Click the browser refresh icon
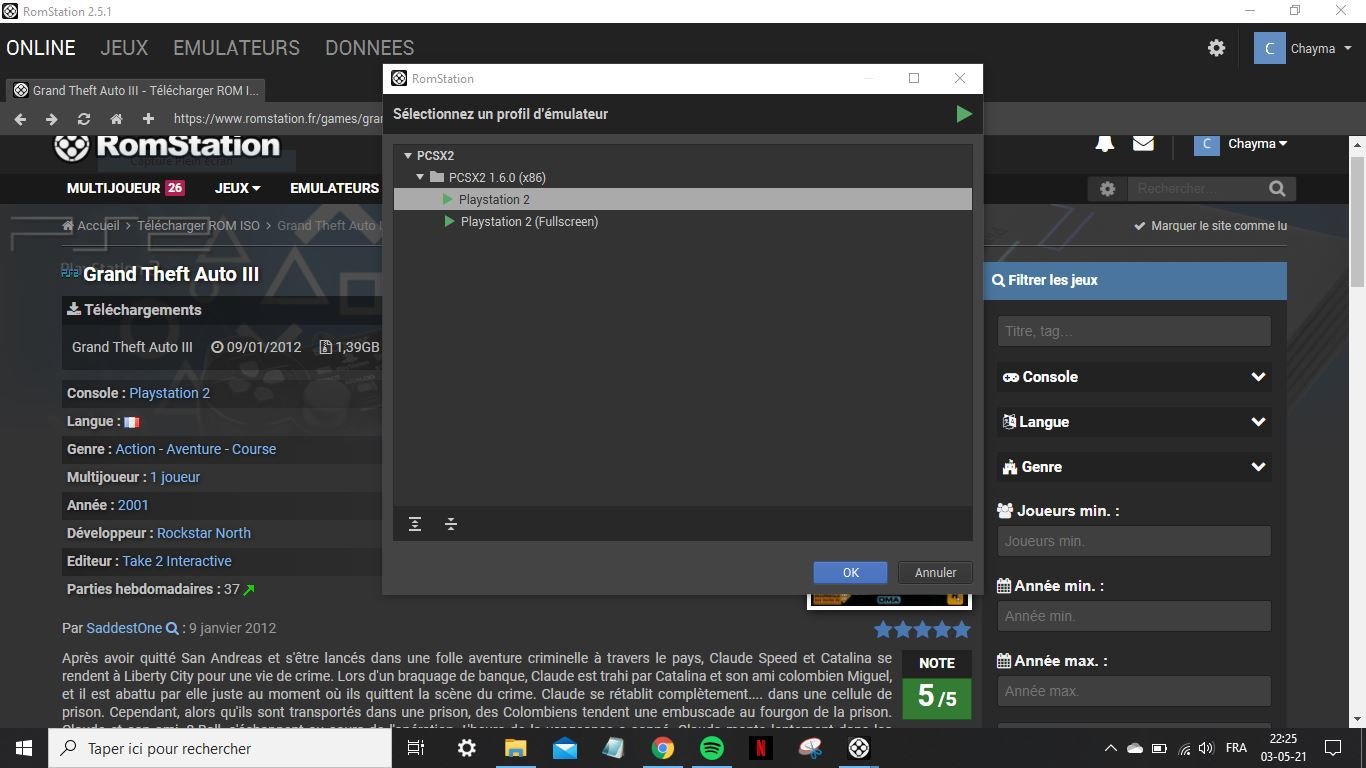 point(84,119)
